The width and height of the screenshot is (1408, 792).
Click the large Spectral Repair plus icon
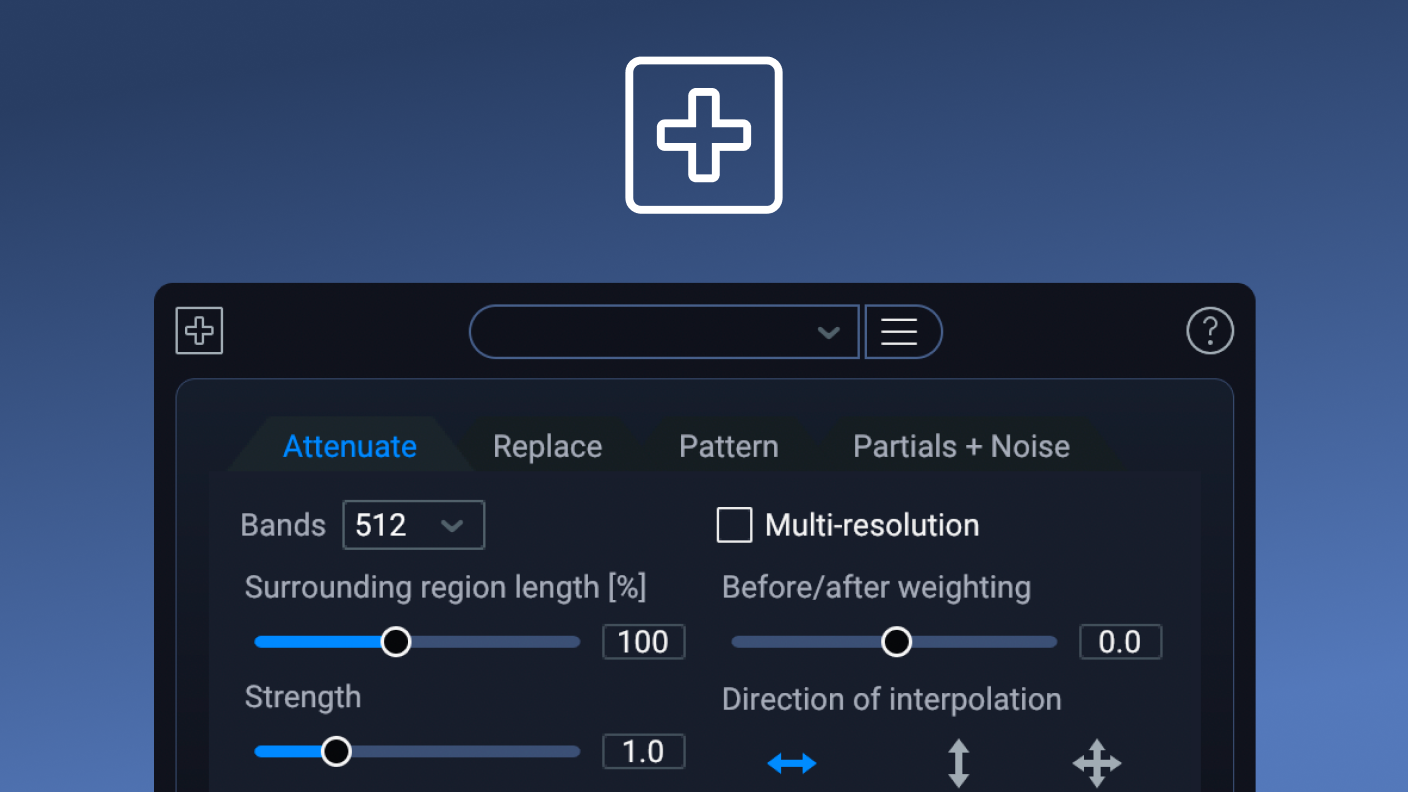[703, 135]
